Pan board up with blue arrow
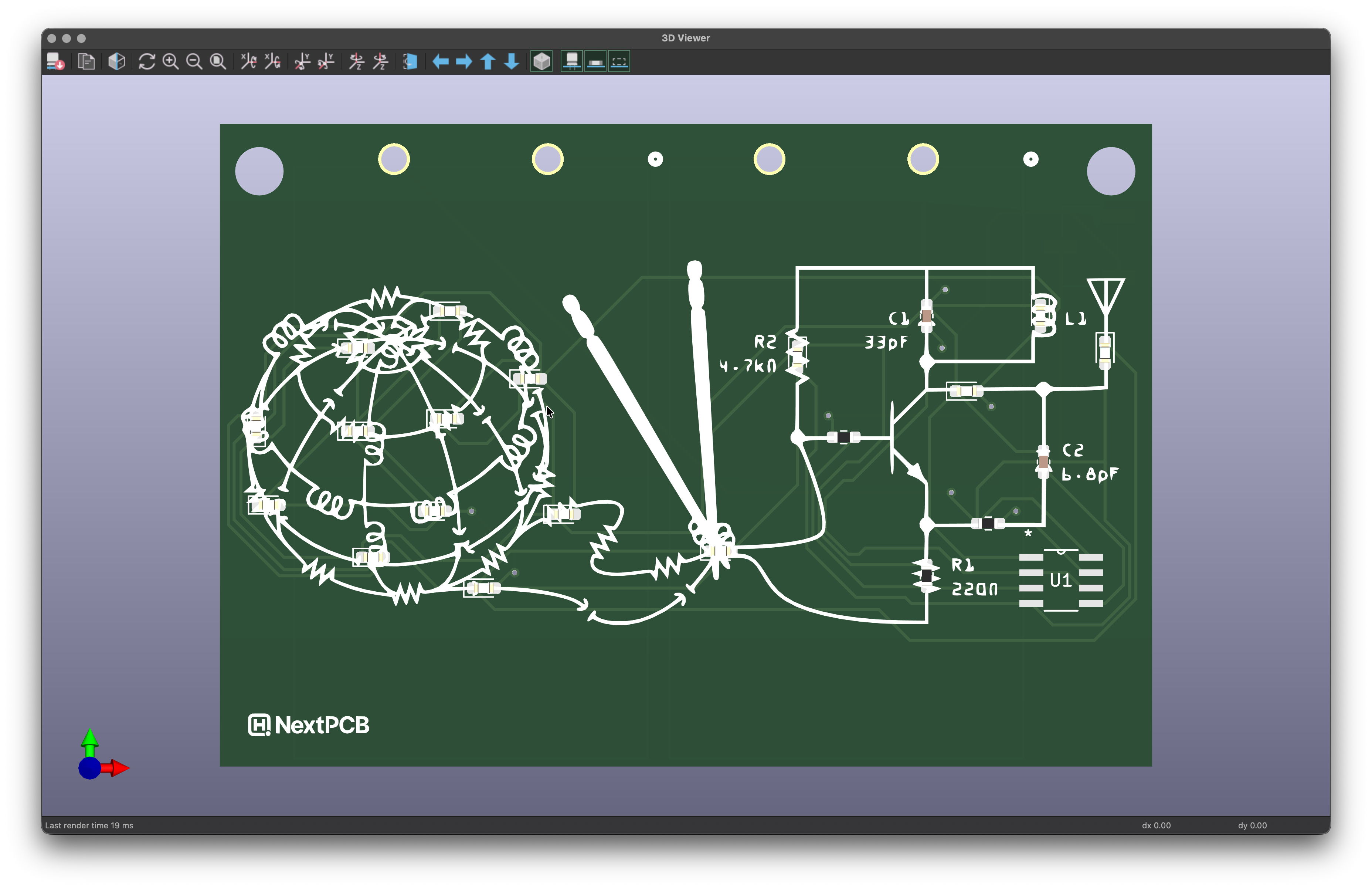The image size is (1372, 889). pyautogui.click(x=488, y=61)
